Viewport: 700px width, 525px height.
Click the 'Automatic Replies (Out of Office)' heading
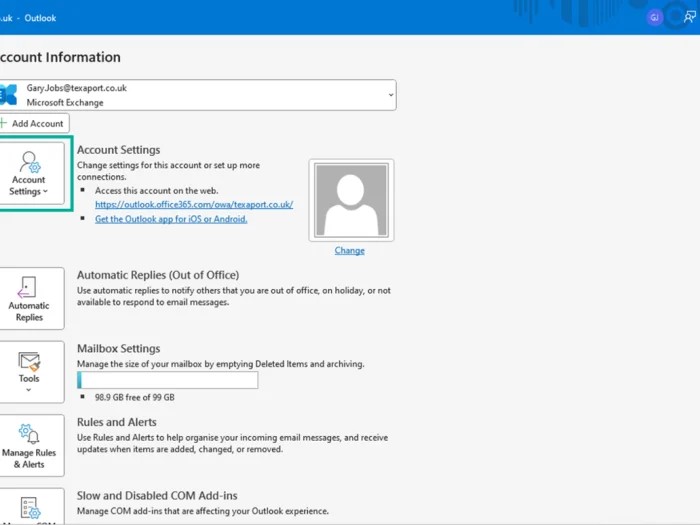(158, 275)
